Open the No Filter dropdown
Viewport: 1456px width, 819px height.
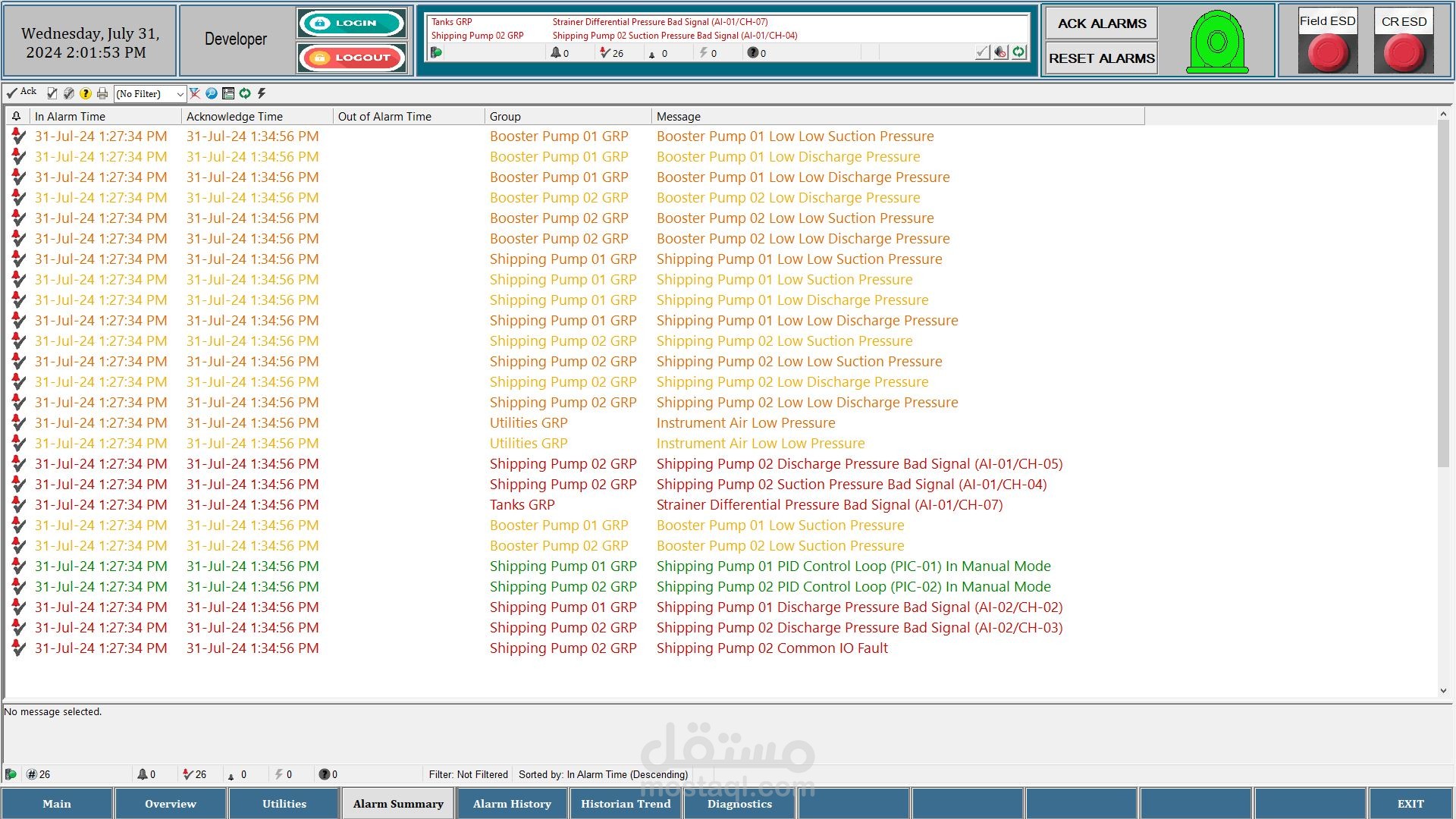tap(150, 94)
